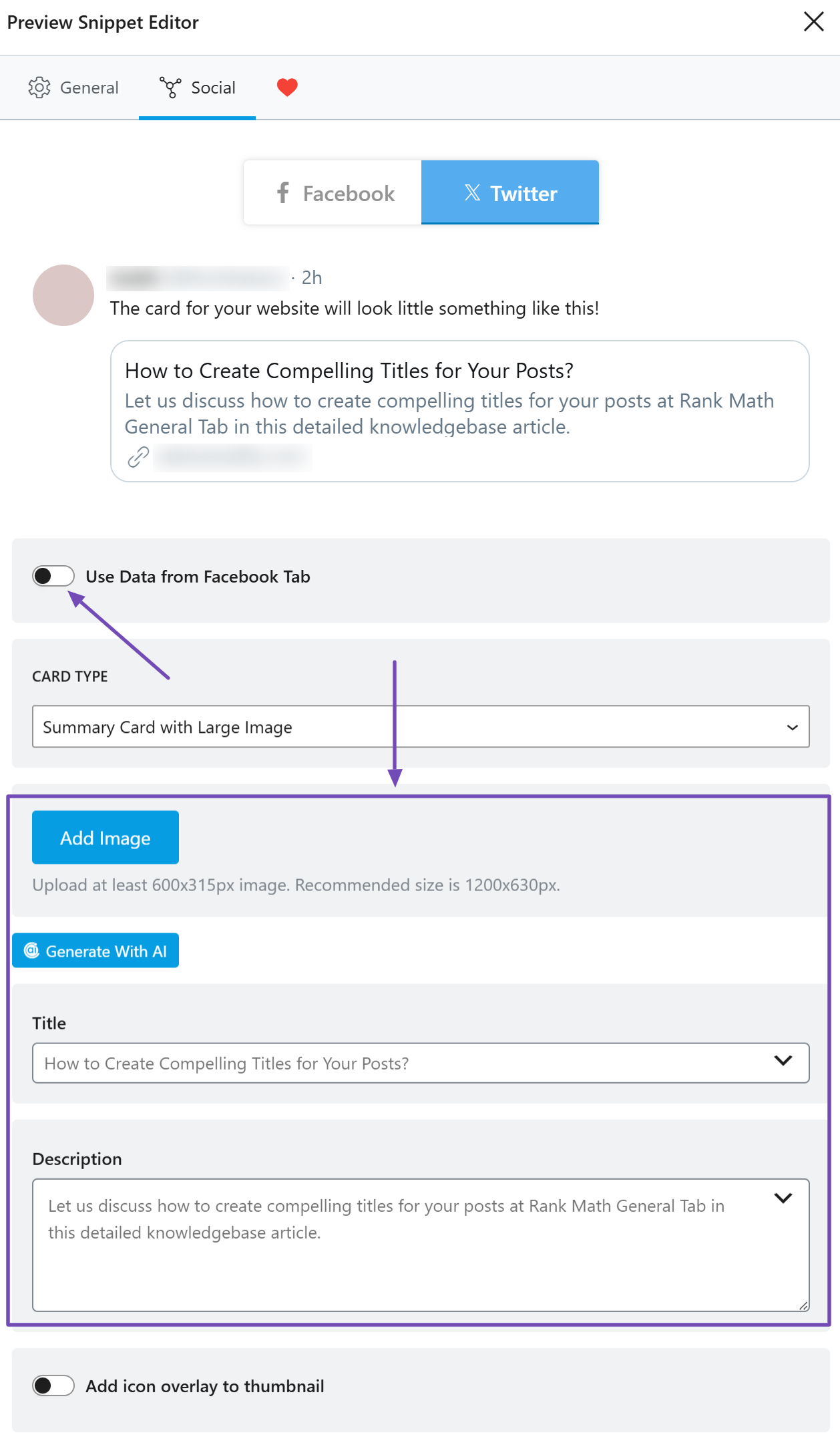Select the Facebook "f" icon
This screenshot has width=840, height=1445.
(x=282, y=192)
